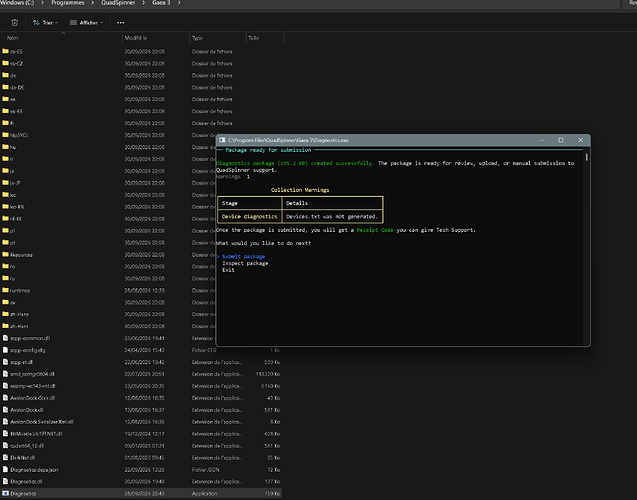Click the ko-KR folder icon
The image size is (637, 500).
pos(5,206)
